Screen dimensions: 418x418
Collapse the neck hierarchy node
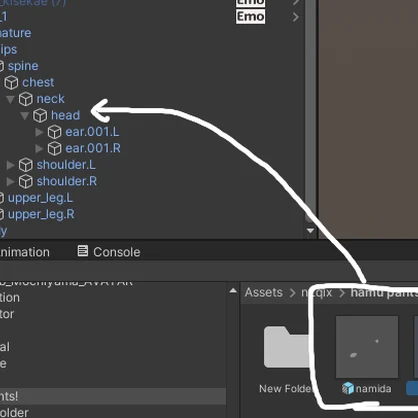[10, 99]
